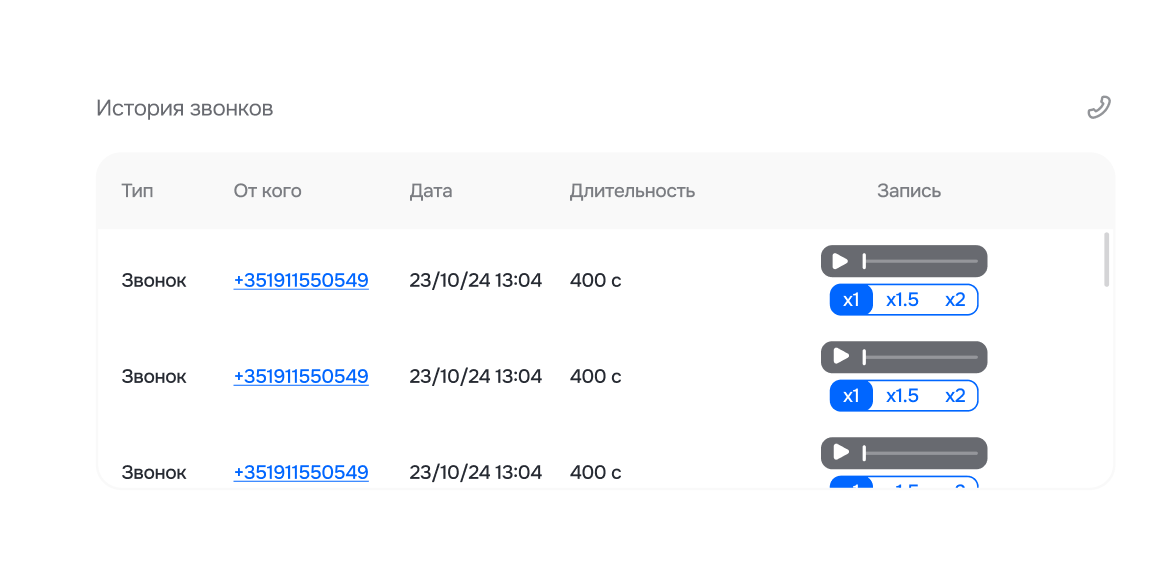Viewport: 1174px width, 582px height.
Task: Select x1 speed for second recording
Action: 851,396
